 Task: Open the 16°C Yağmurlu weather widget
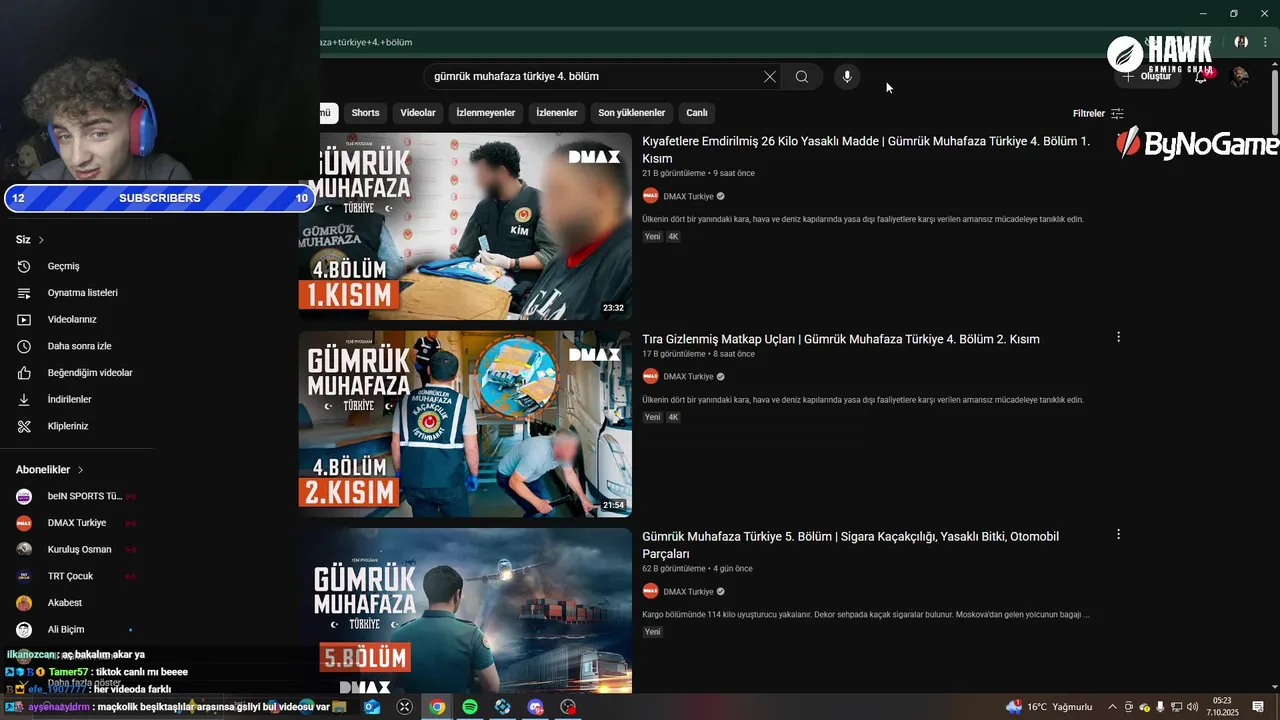(1049, 707)
